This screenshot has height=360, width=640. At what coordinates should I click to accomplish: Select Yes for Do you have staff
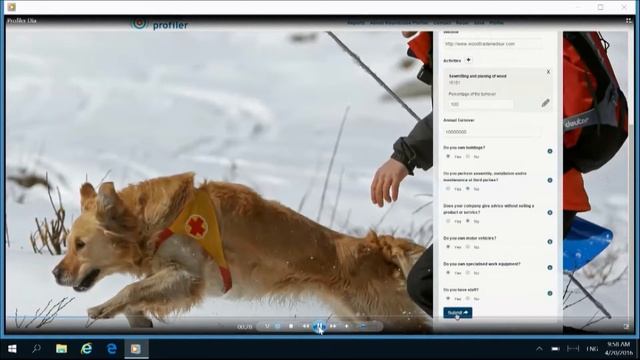click(448, 298)
